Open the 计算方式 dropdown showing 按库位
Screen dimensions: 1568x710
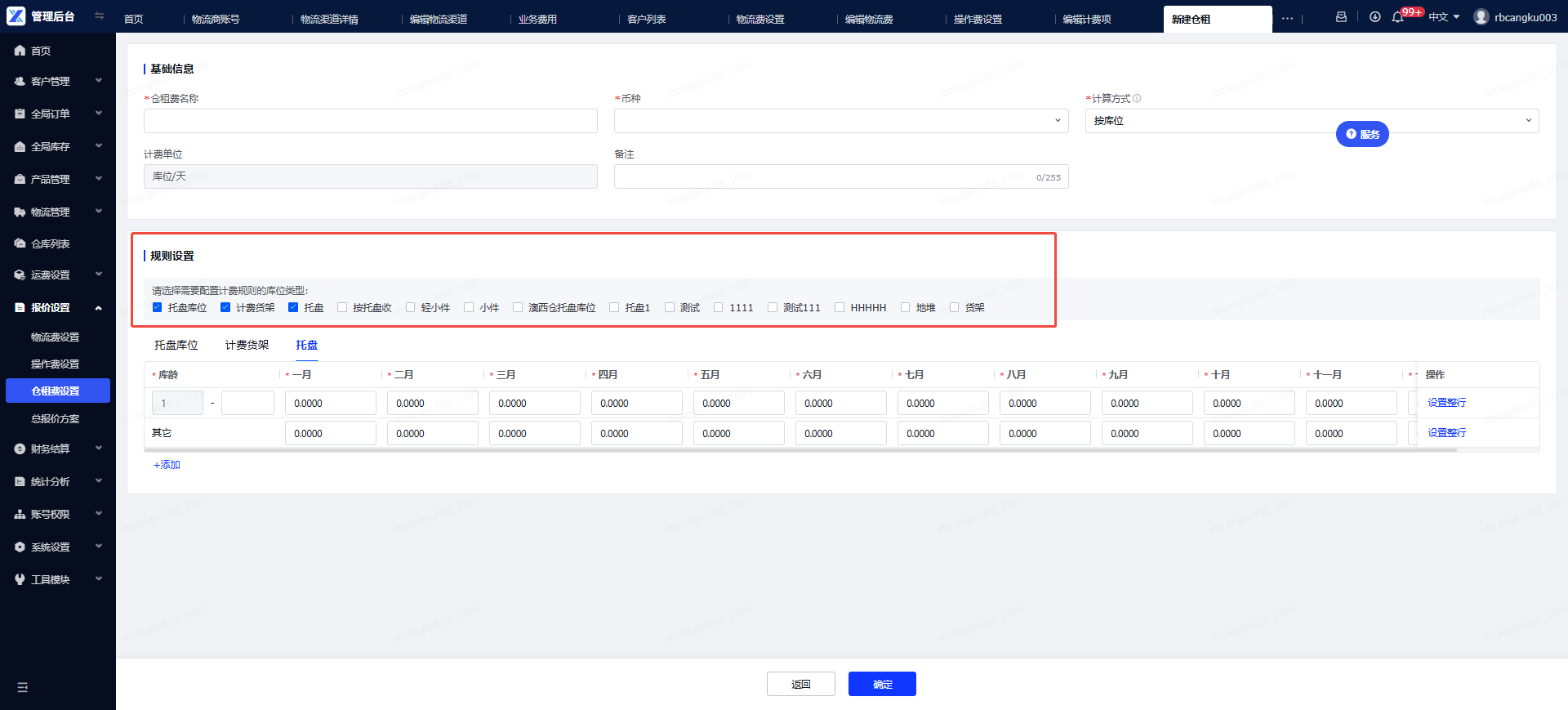[x=1312, y=121]
